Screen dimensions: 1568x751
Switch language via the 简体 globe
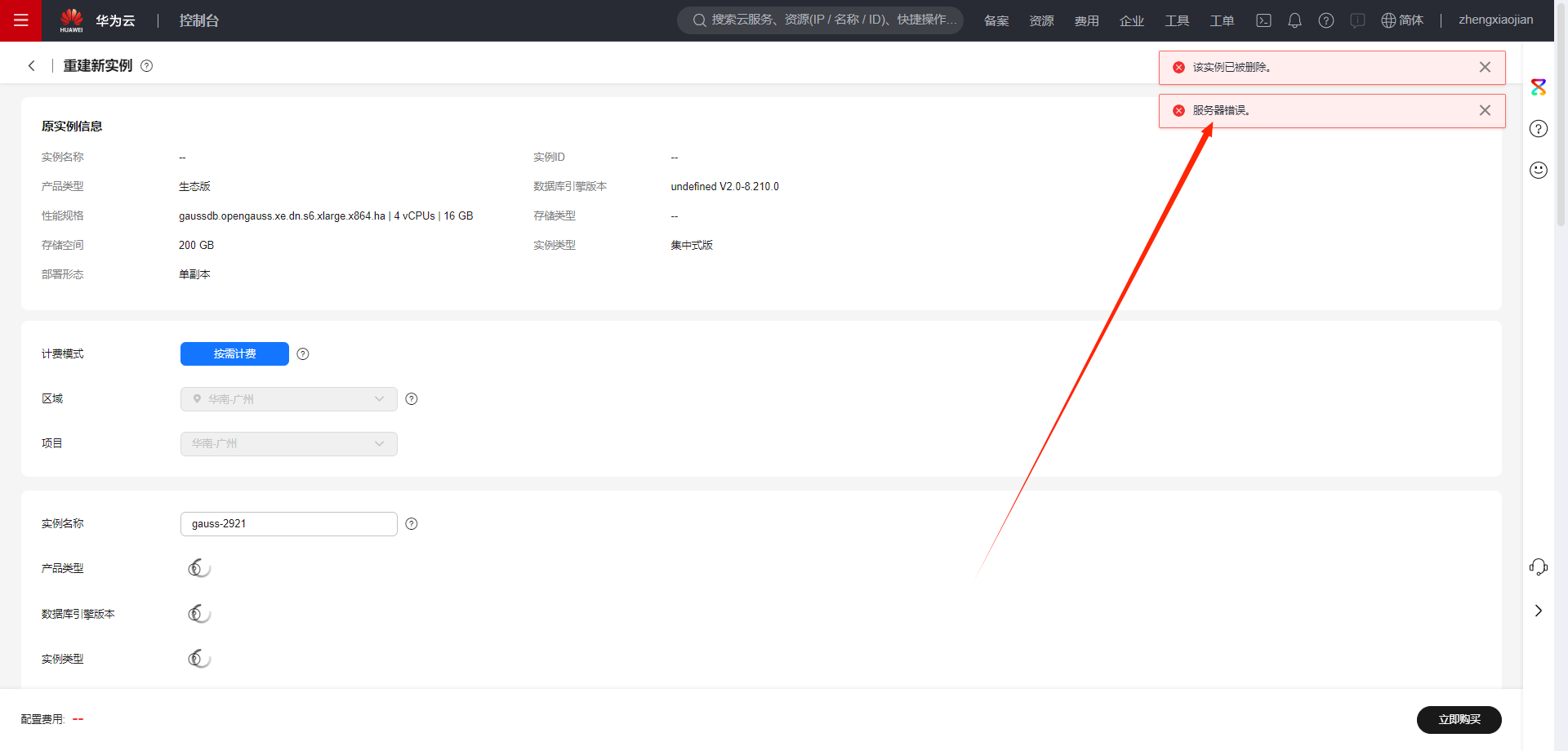tap(1402, 20)
